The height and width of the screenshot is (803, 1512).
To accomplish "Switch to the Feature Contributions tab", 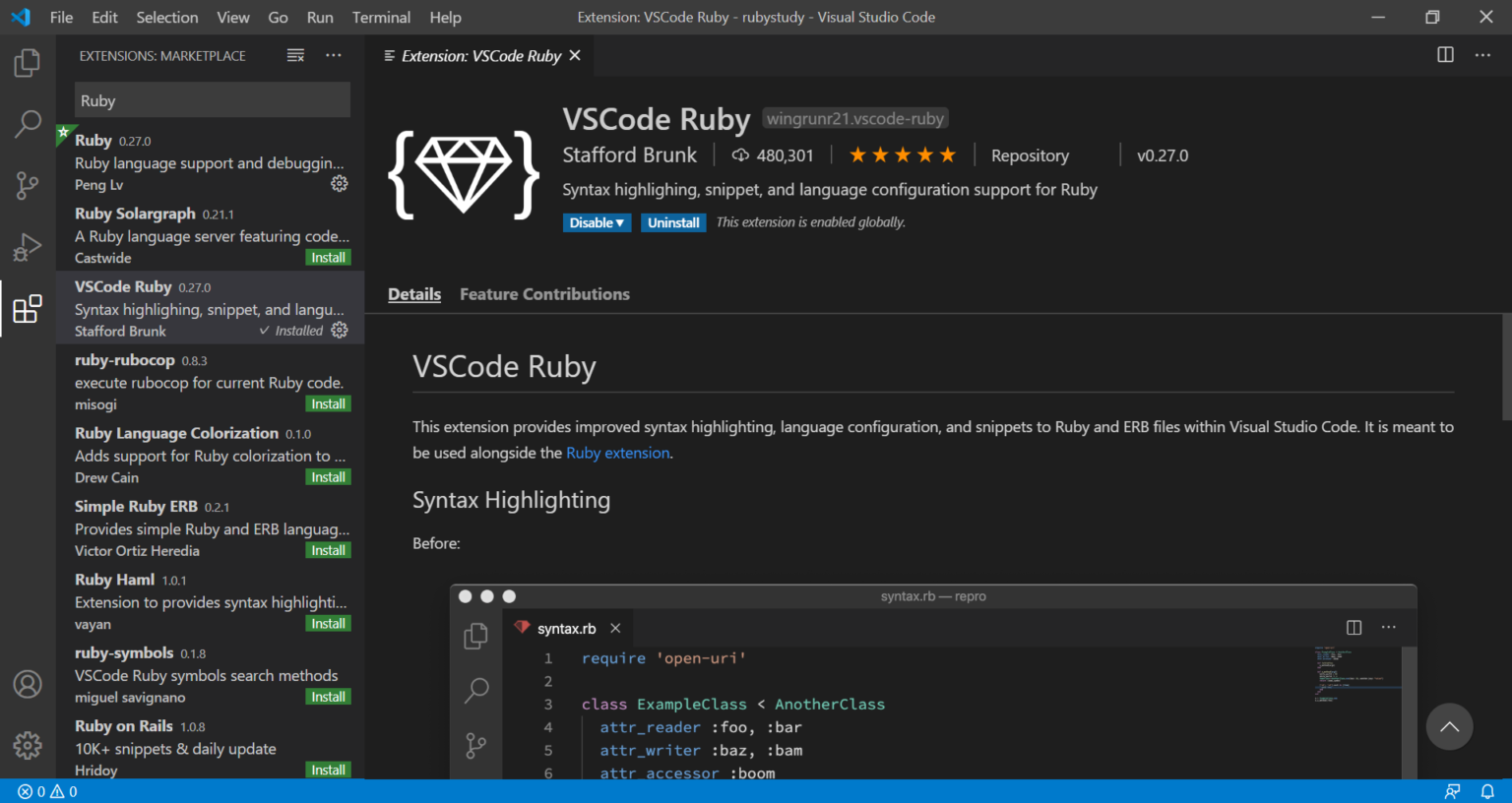I will coord(544,294).
